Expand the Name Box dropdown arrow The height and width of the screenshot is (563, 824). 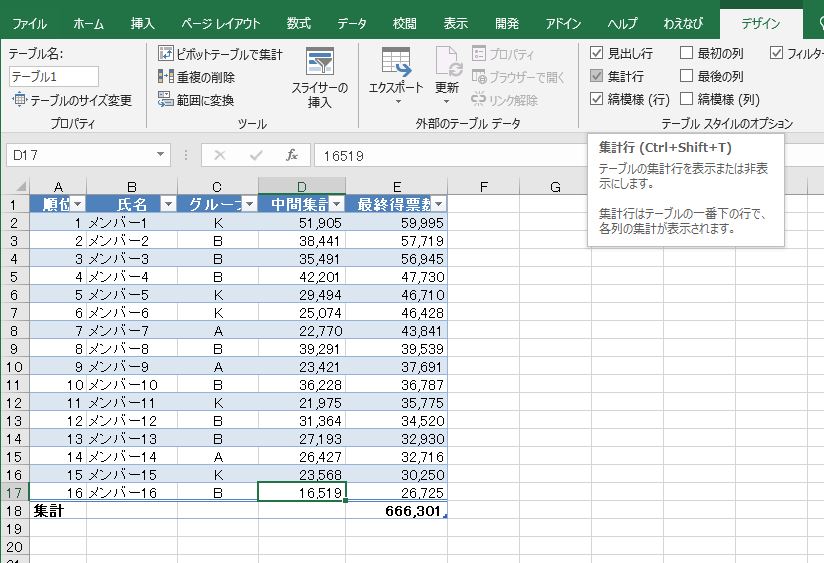(160, 155)
